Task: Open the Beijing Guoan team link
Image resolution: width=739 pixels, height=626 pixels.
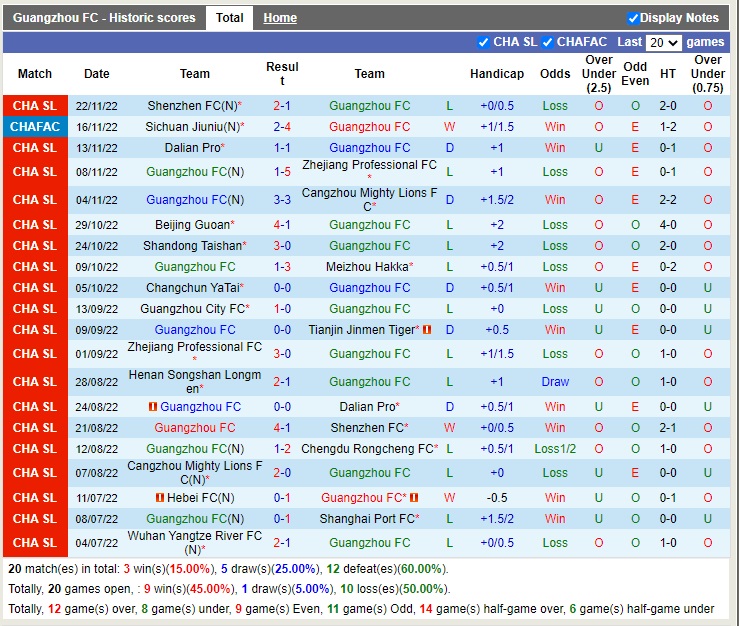Action: click(193, 225)
